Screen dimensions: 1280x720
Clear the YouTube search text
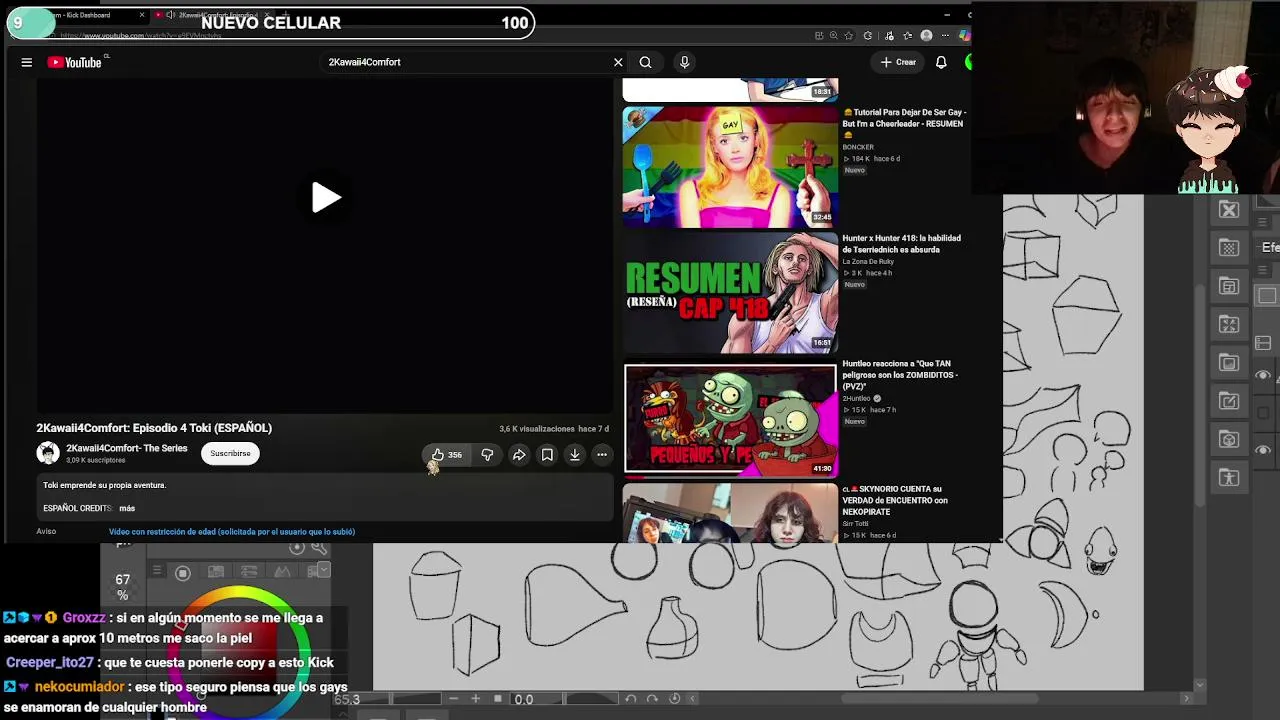pyautogui.click(x=618, y=62)
